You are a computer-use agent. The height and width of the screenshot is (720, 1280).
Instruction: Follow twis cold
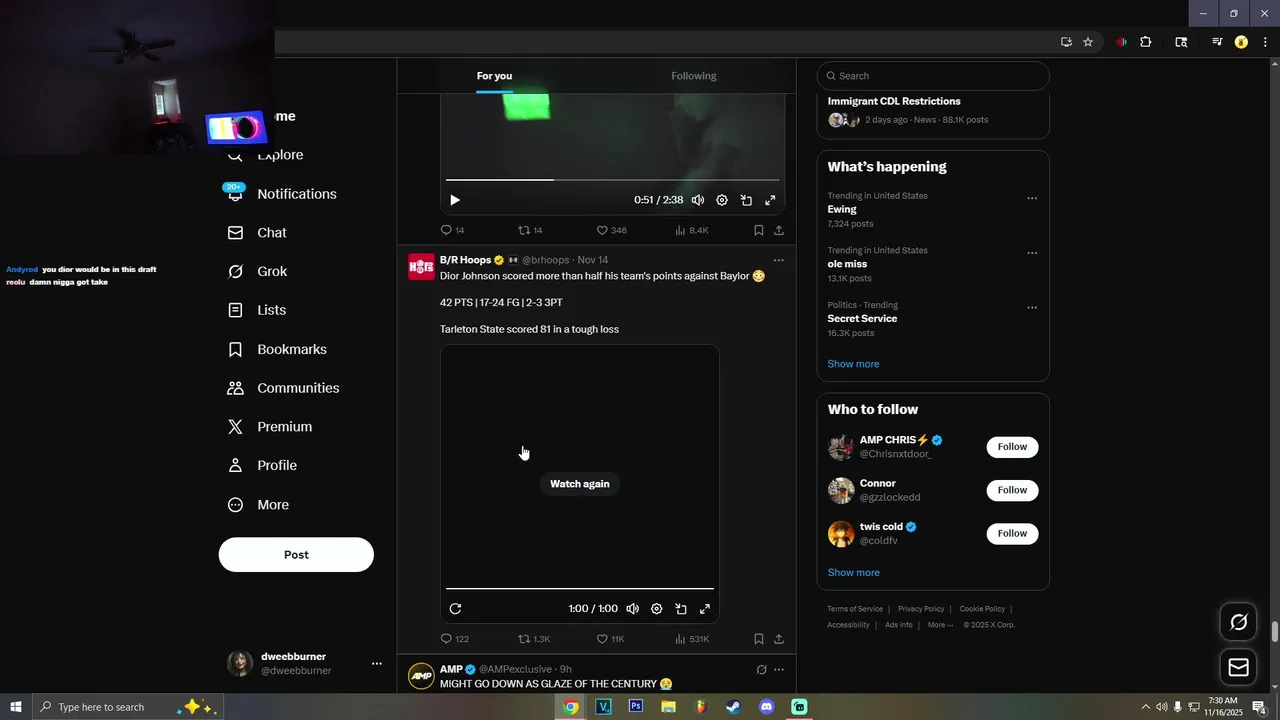1012,533
